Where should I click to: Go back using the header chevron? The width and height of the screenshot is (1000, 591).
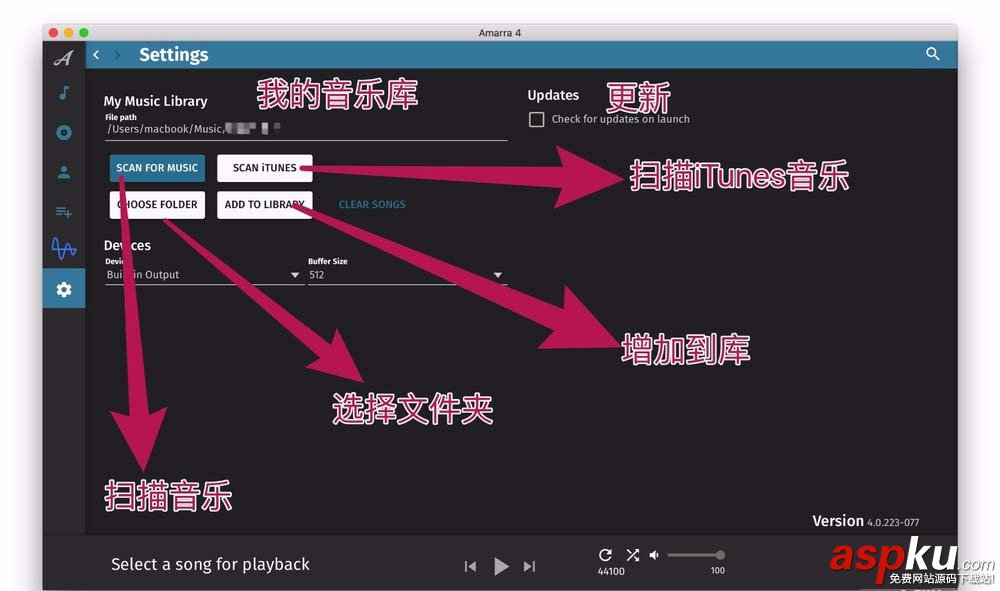pyautogui.click(x=96, y=55)
